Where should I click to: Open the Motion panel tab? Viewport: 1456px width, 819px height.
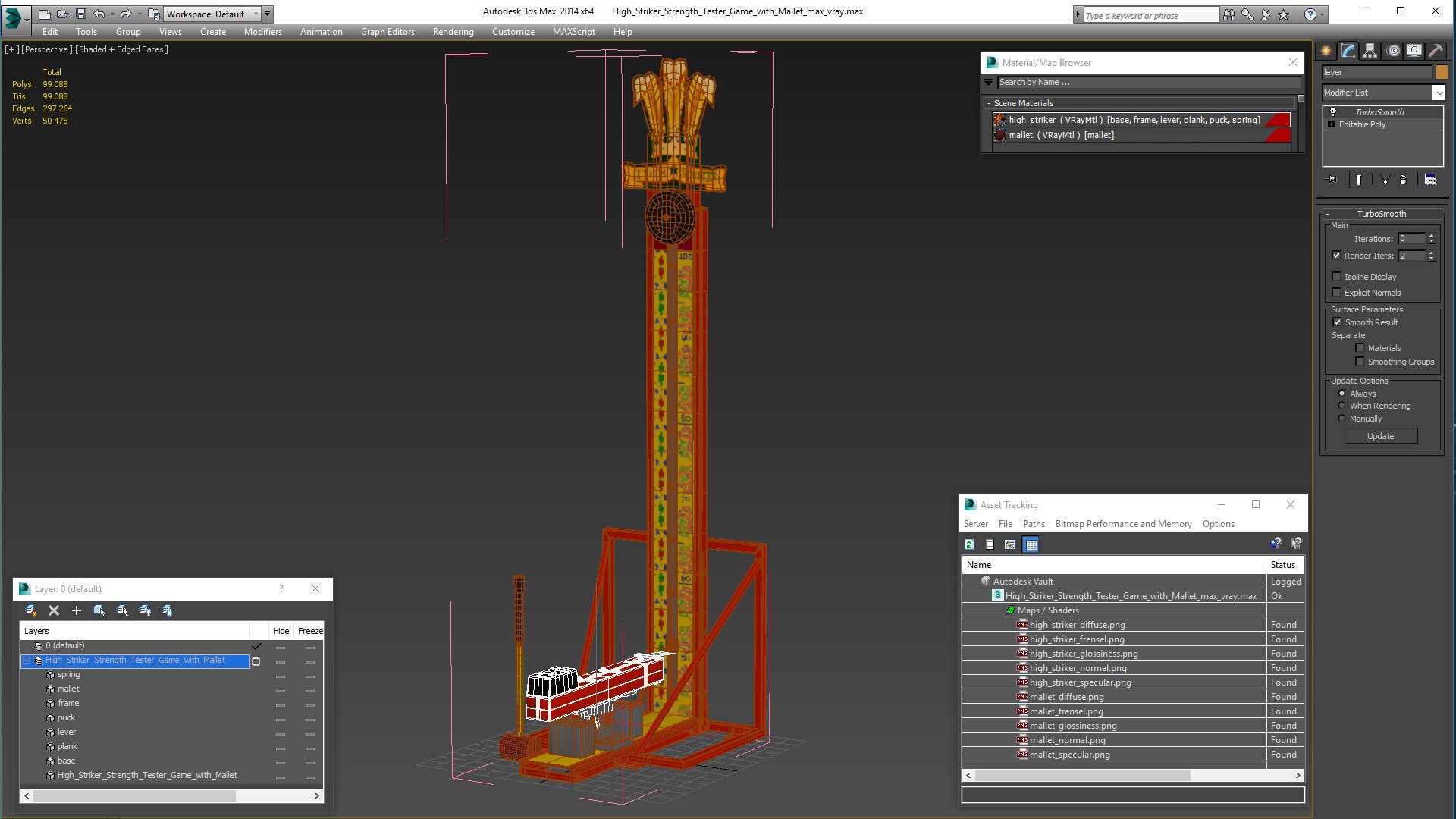(1393, 51)
